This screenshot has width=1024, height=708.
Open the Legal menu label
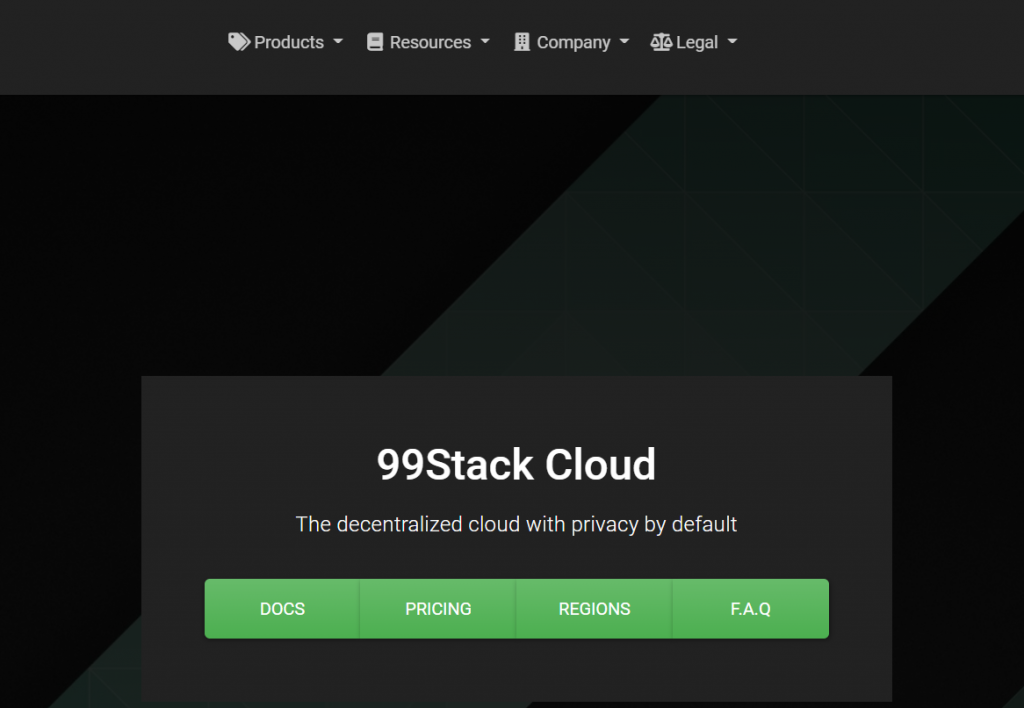pos(697,43)
